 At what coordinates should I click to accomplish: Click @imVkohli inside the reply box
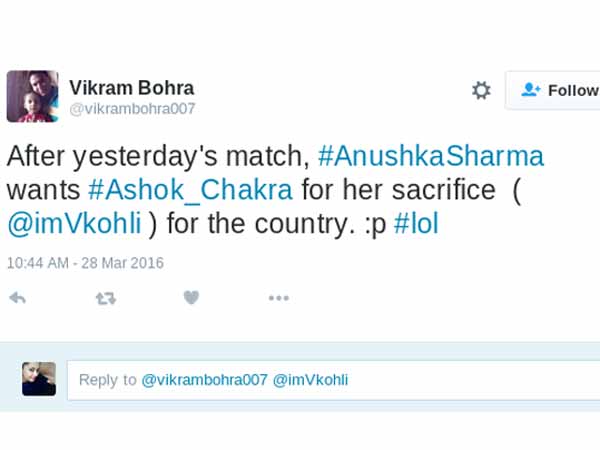pos(311,380)
